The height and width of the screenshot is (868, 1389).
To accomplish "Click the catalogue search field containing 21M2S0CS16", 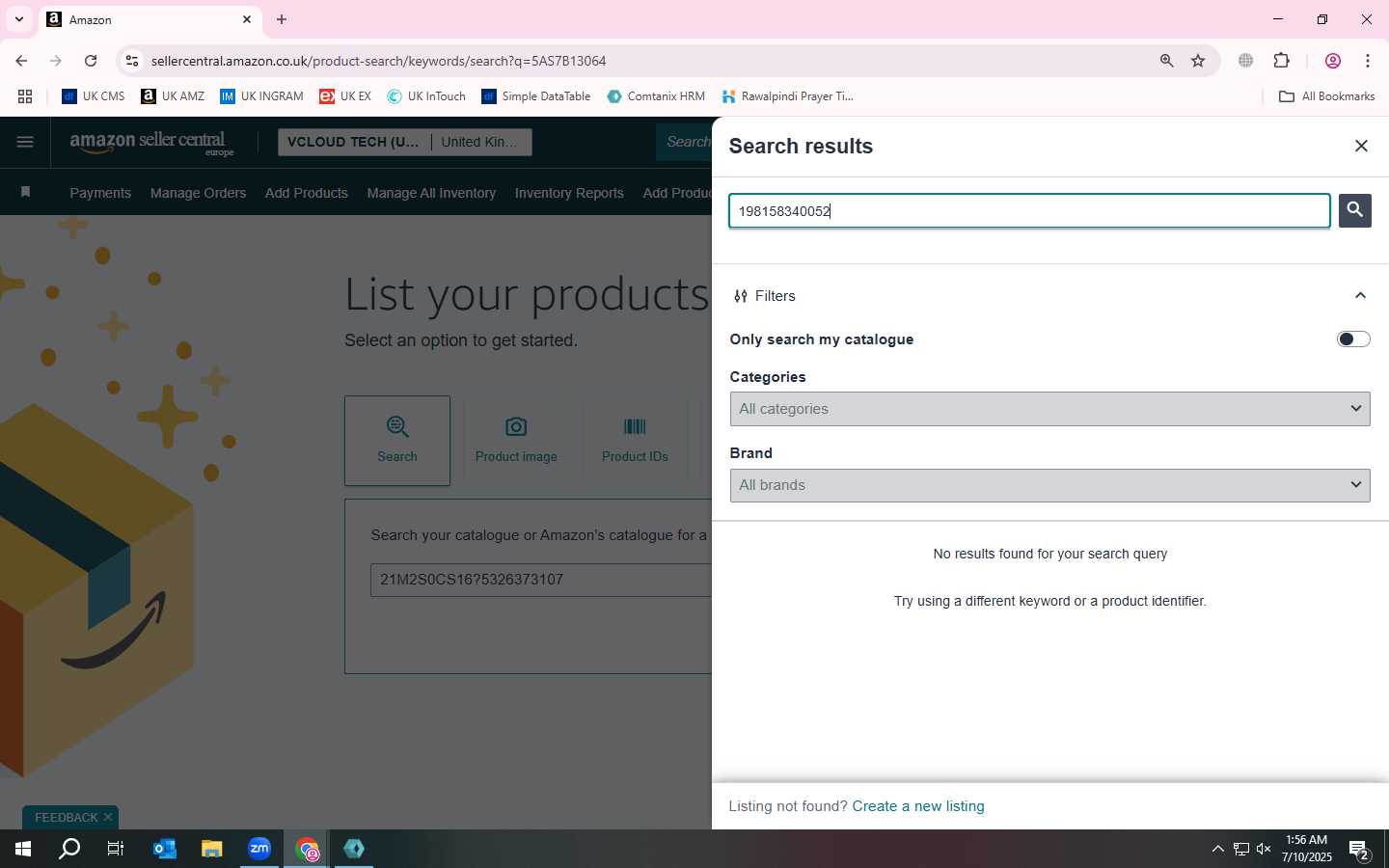I will click(x=540, y=580).
